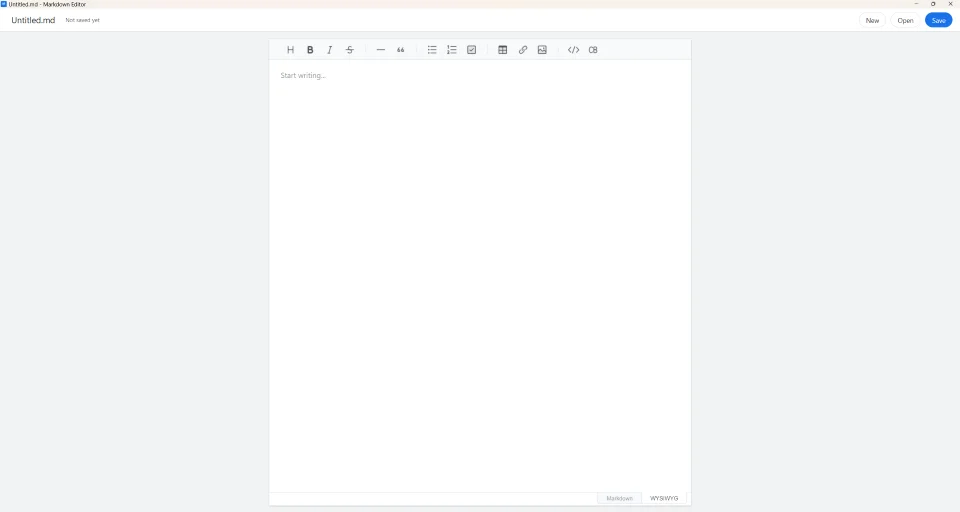
Task: Toggle italic formatting
Action: [329, 50]
